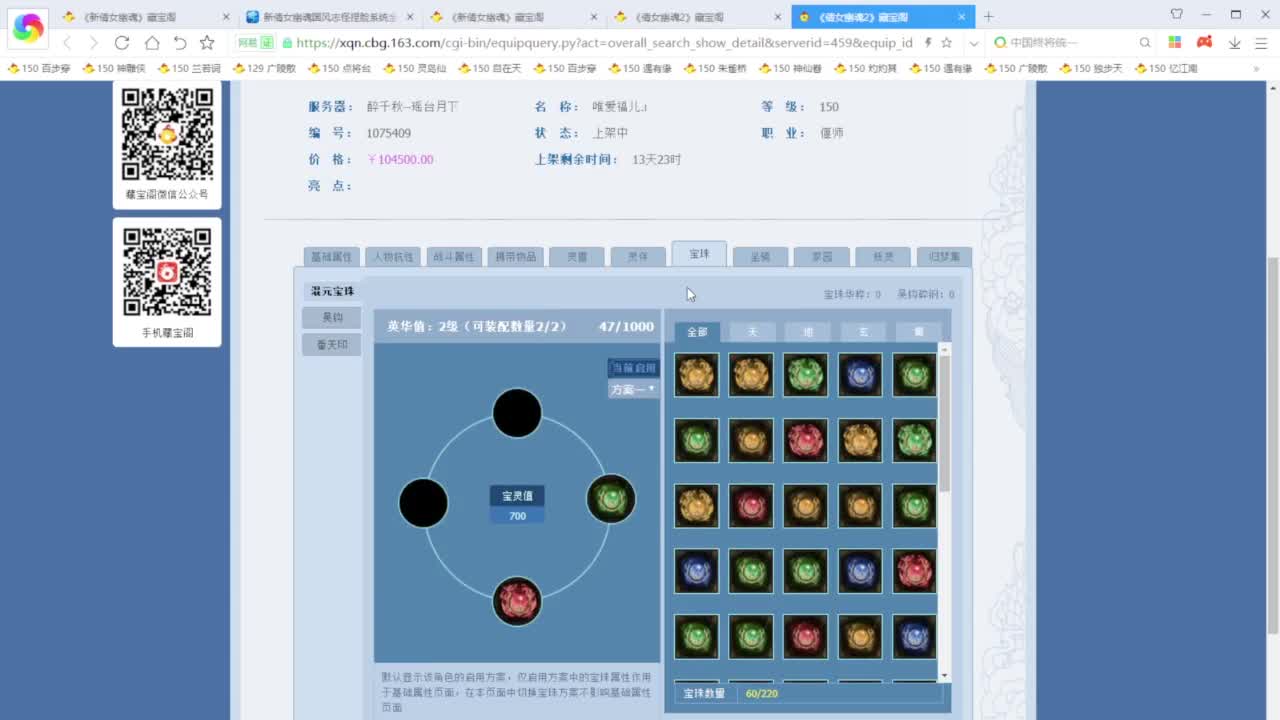Click the home icon in the browser toolbar

(151, 43)
